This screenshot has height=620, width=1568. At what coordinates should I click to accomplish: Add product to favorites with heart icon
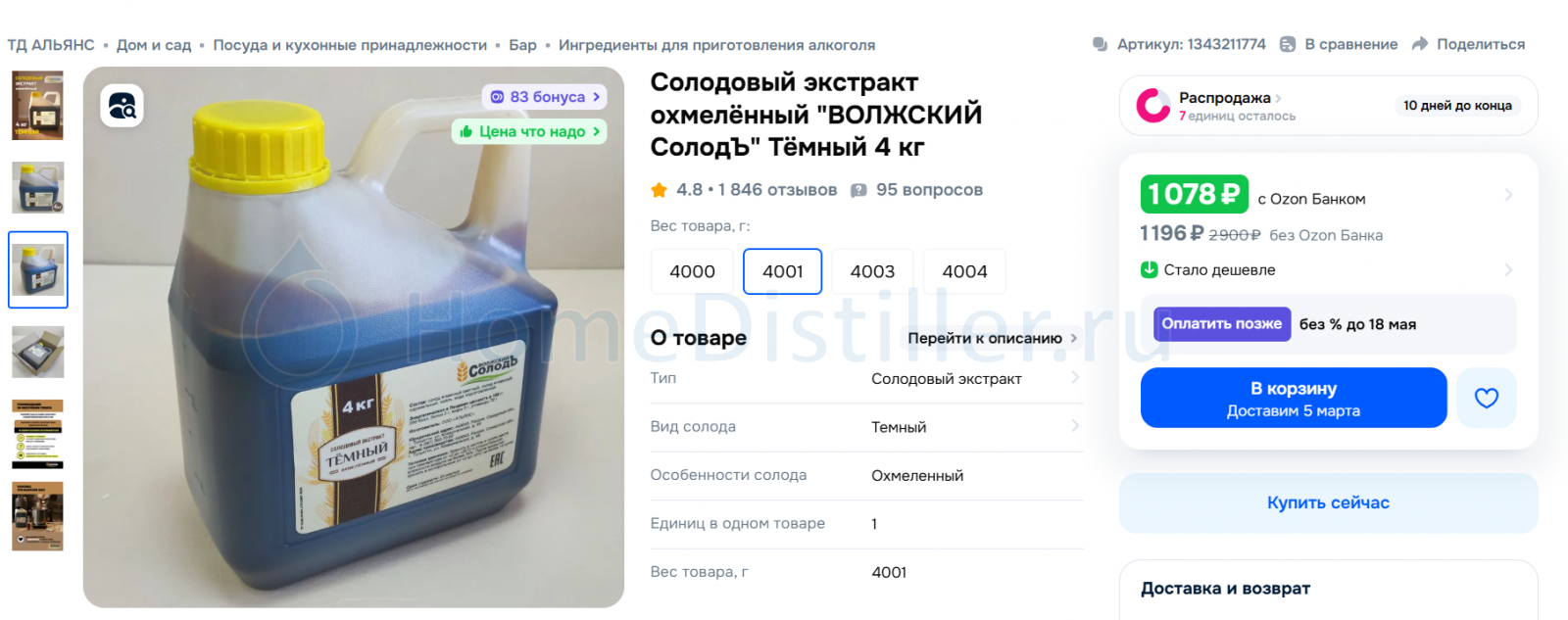(x=1486, y=398)
